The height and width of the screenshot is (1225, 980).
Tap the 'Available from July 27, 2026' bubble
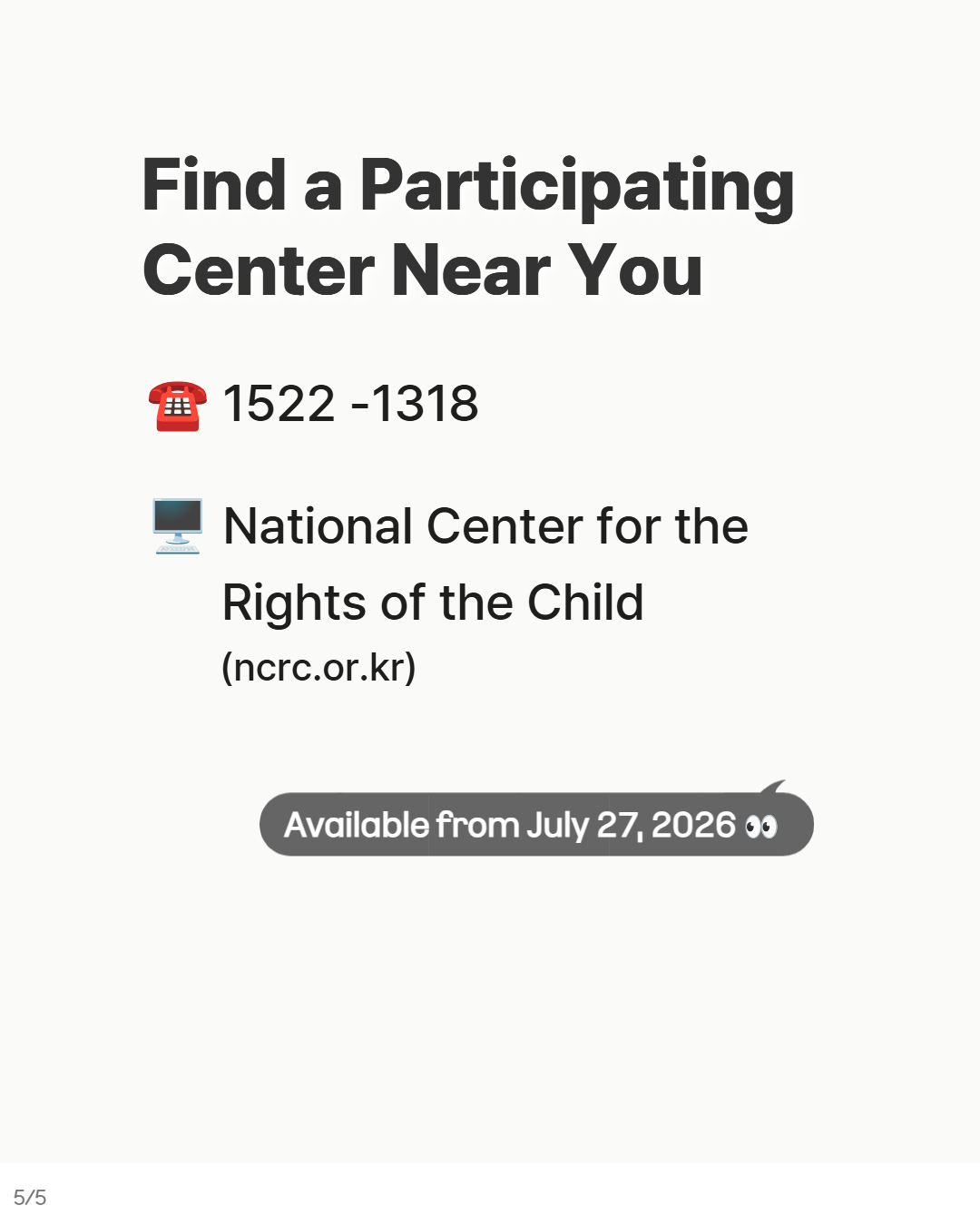tap(536, 824)
